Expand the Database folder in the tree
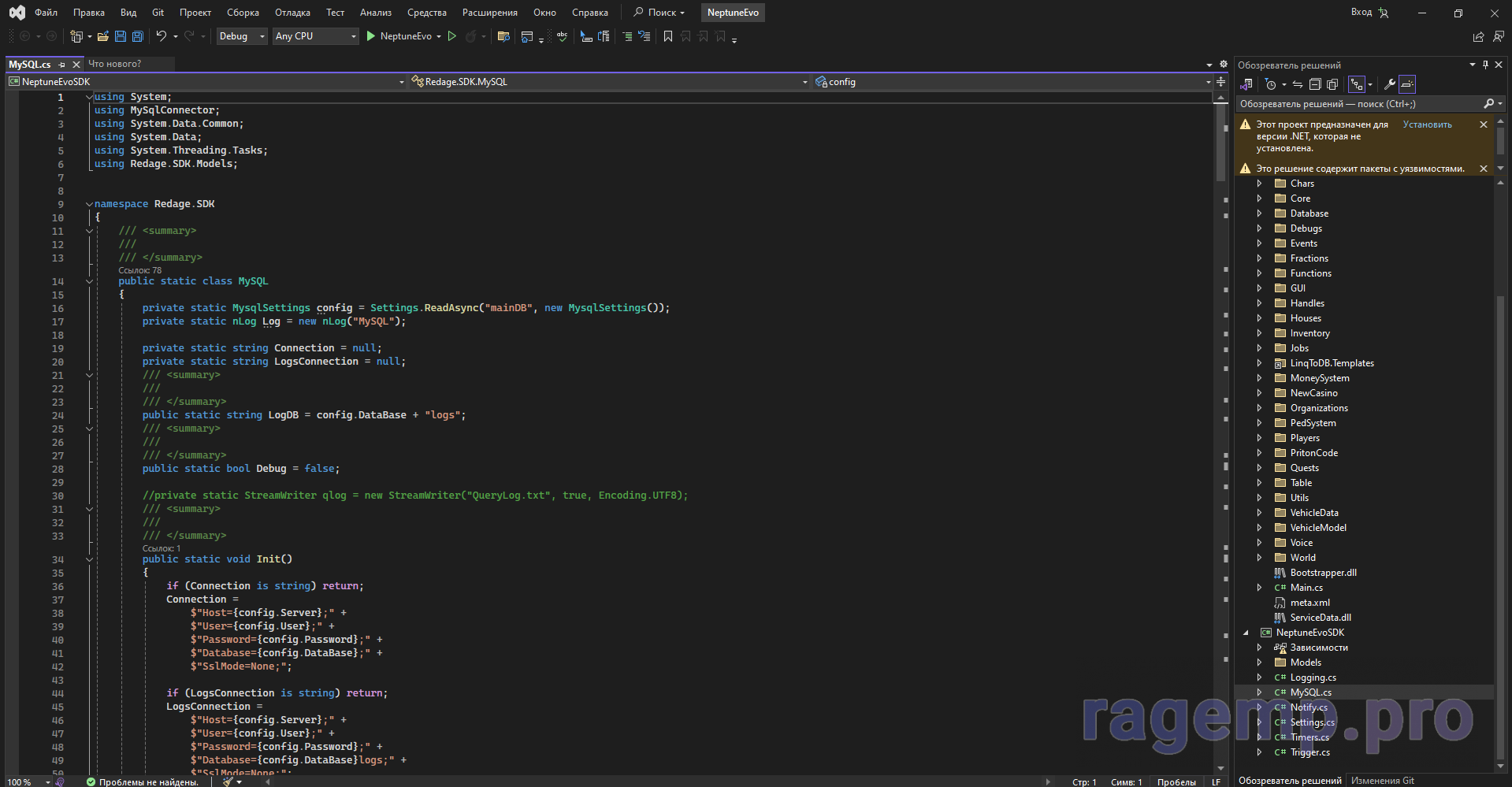This screenshot has height=787, width=1512. tap(1259, 213)
